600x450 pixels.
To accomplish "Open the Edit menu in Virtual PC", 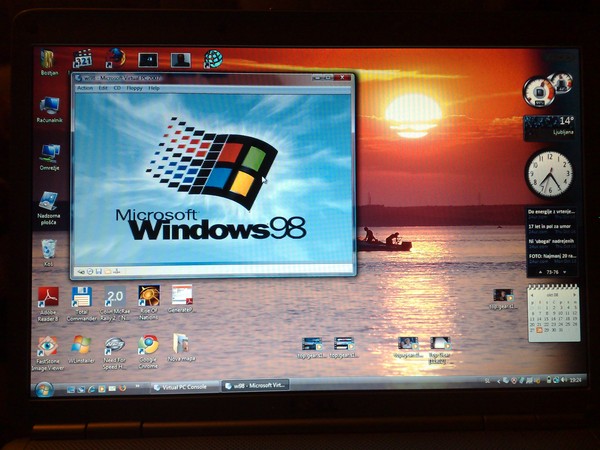I will [x=103, y=88].
